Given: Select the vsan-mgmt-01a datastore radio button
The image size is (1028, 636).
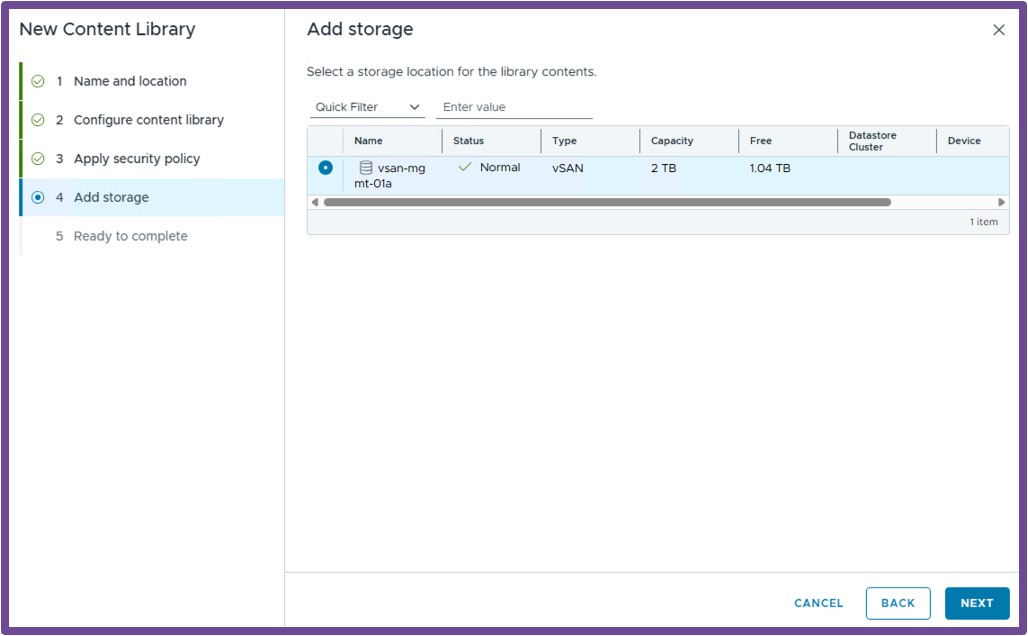Looking at the screenshot, I should (x=325, y=168).
